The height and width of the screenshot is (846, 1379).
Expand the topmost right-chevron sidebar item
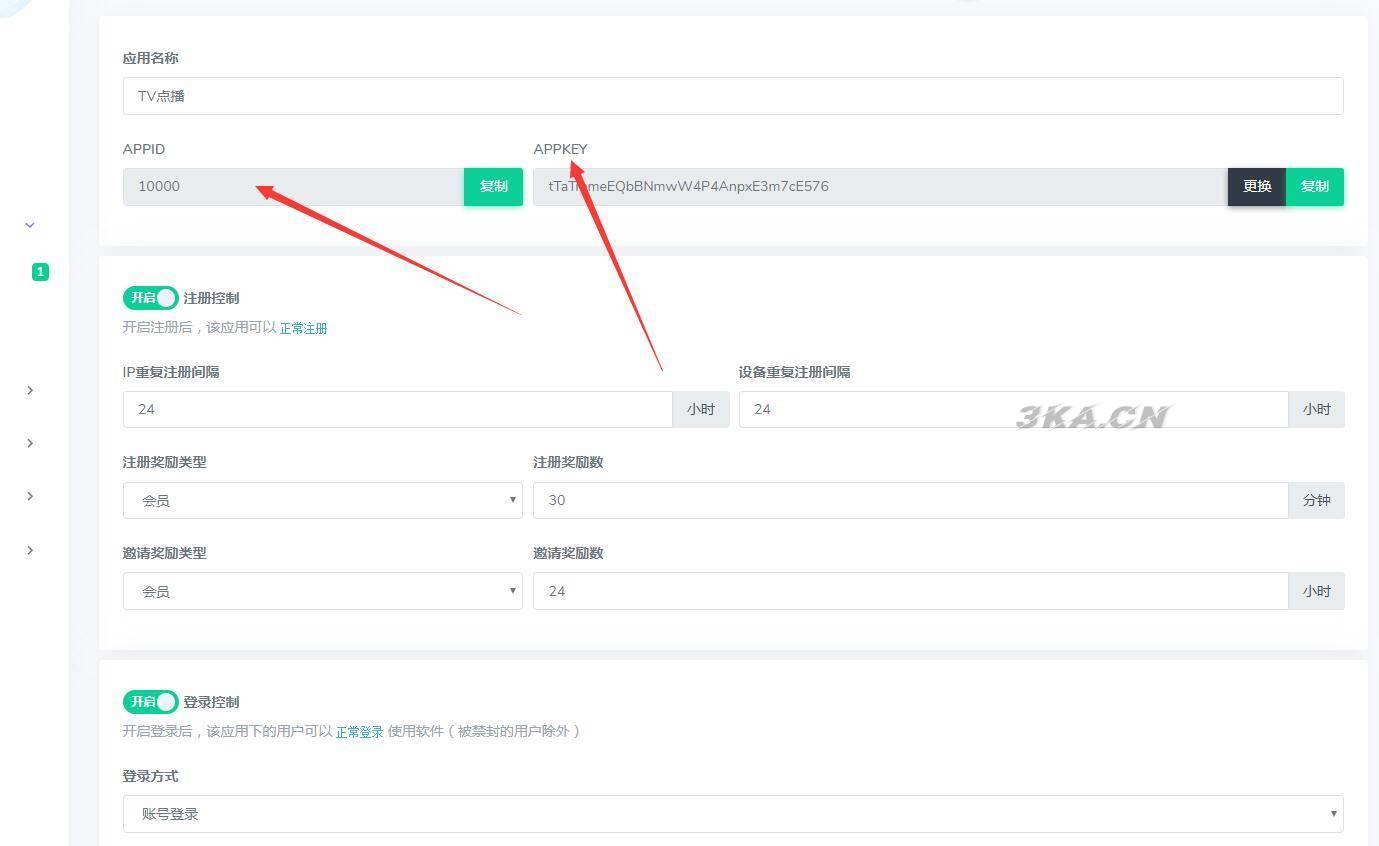point(30,390)
